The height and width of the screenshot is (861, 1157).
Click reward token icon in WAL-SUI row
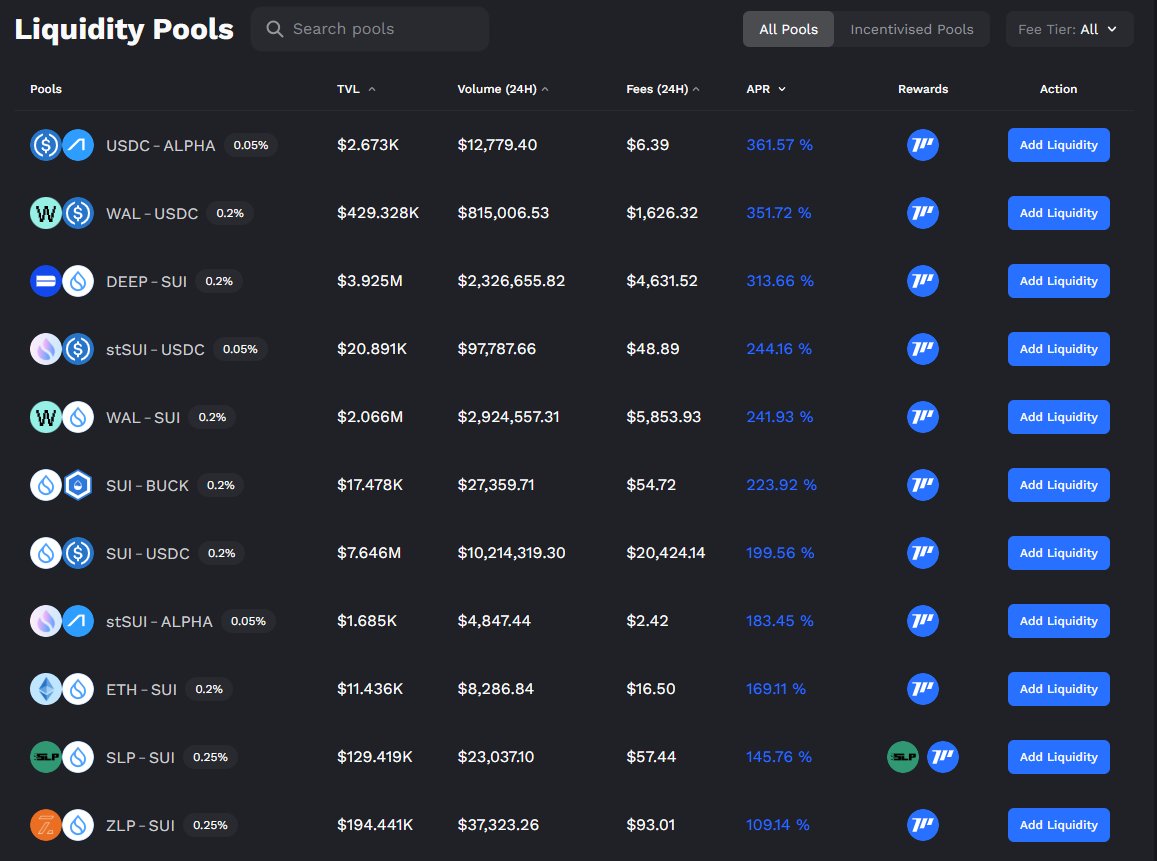pos(922,417)
